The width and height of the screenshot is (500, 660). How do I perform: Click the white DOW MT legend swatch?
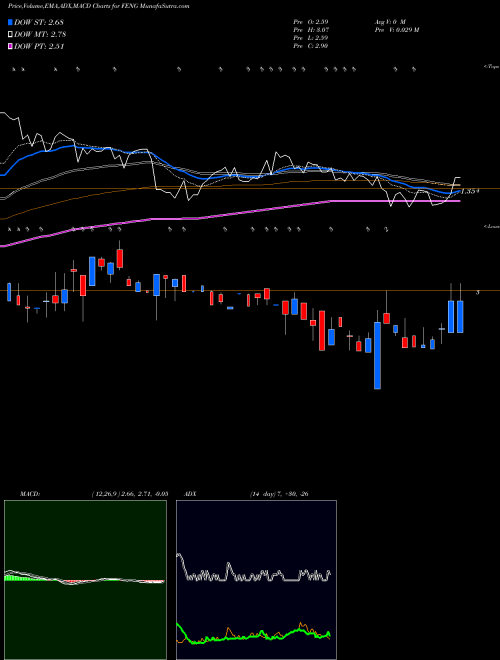point(10,35)
